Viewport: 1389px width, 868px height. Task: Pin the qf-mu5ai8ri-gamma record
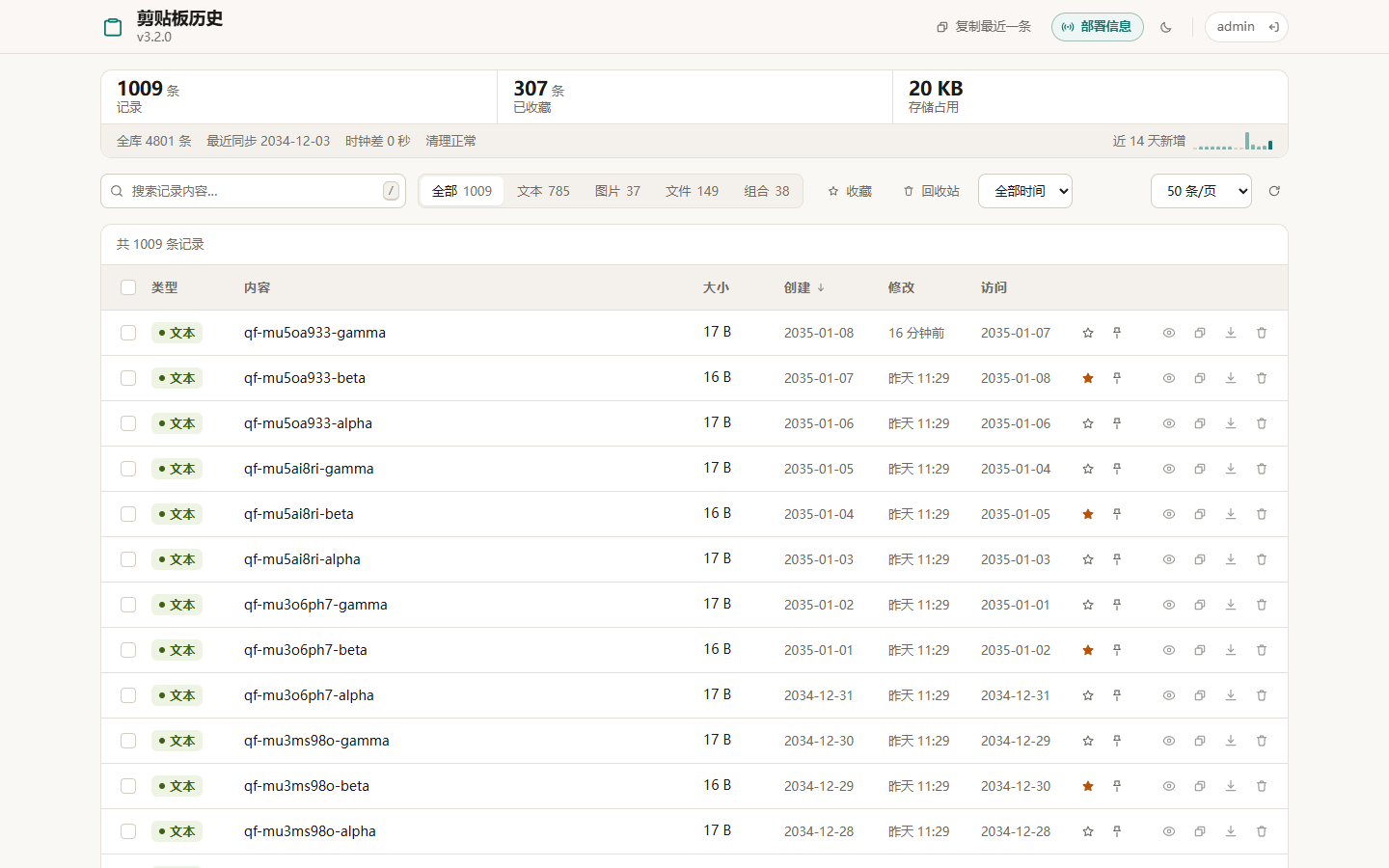1117,469
